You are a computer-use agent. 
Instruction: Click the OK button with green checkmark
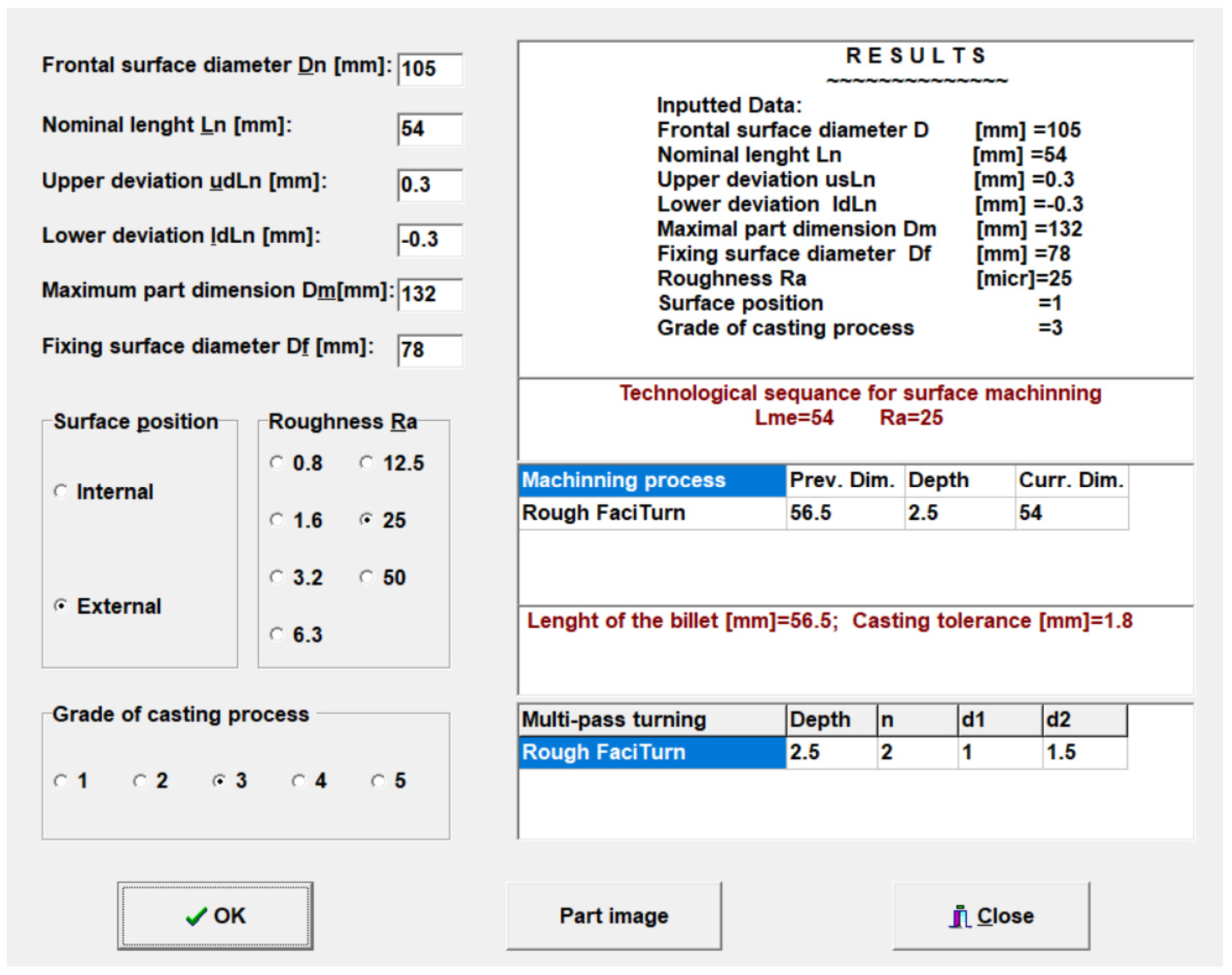click(x=215, y=915)
